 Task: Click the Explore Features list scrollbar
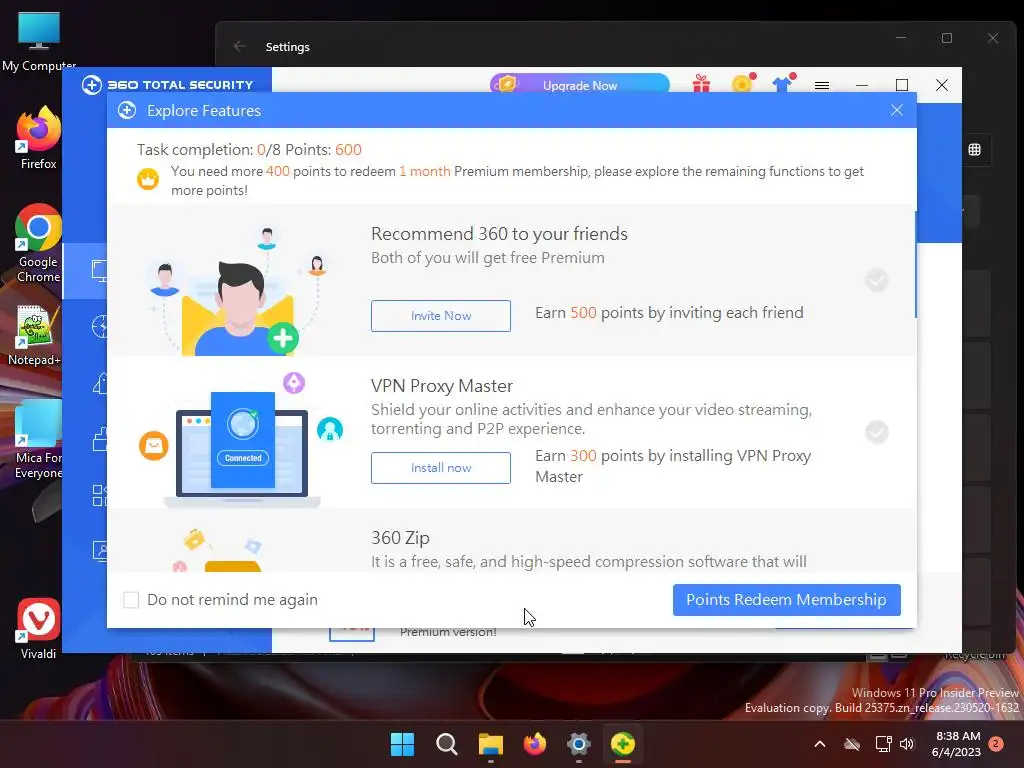[916, 264]
